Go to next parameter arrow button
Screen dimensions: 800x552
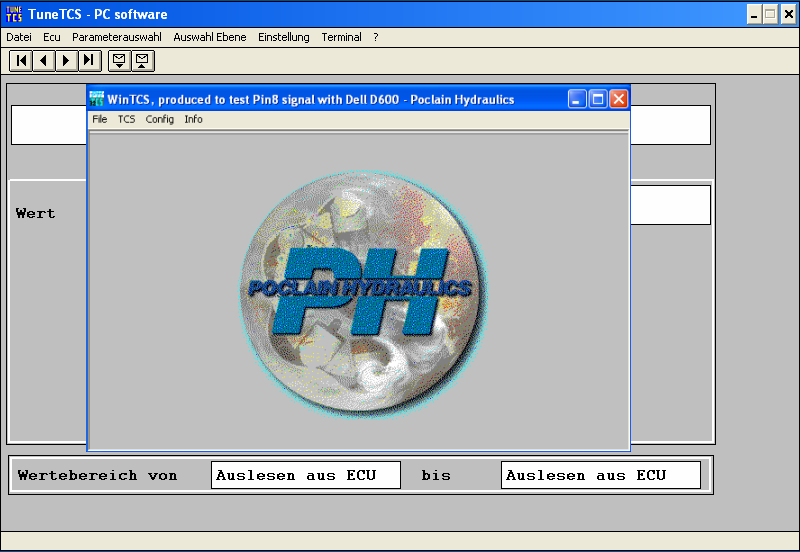66,61
